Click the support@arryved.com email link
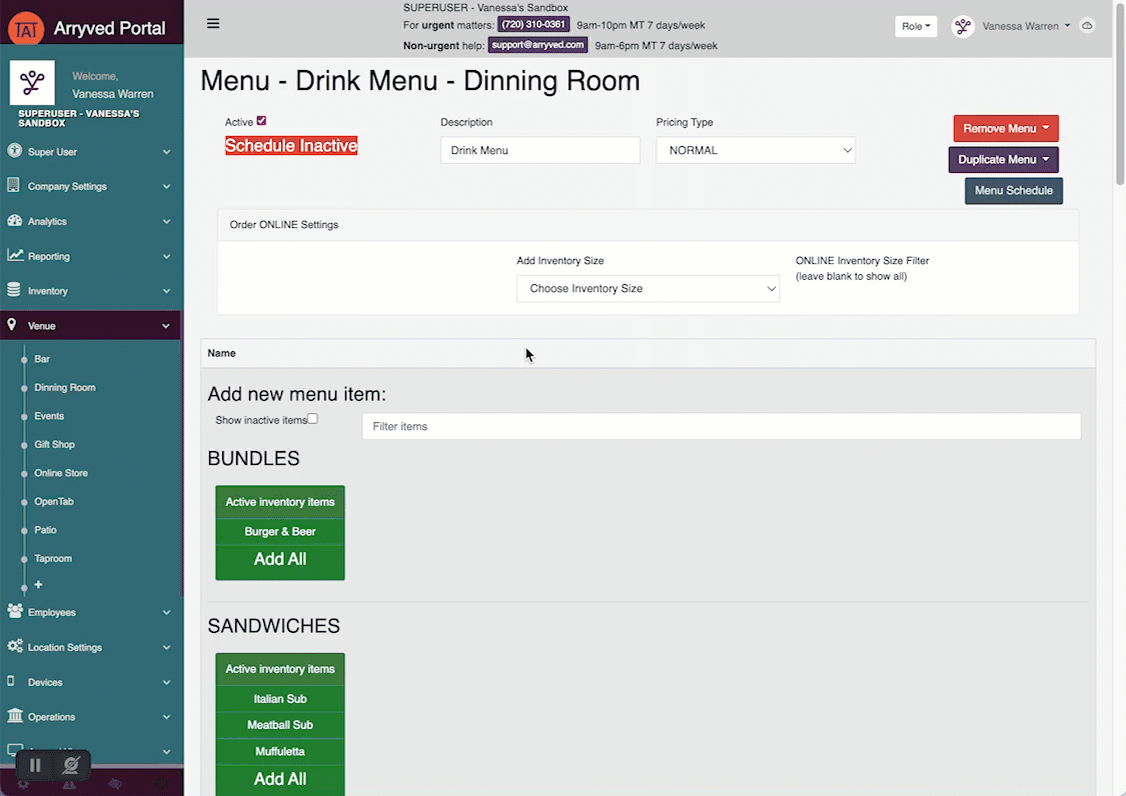1126x796 pixels. point(538,45)
